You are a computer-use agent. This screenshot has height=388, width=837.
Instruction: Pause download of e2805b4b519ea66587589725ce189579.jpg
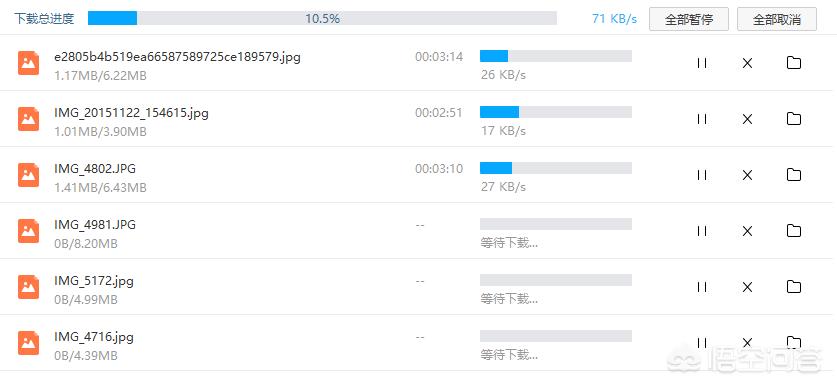click(702, 63)
